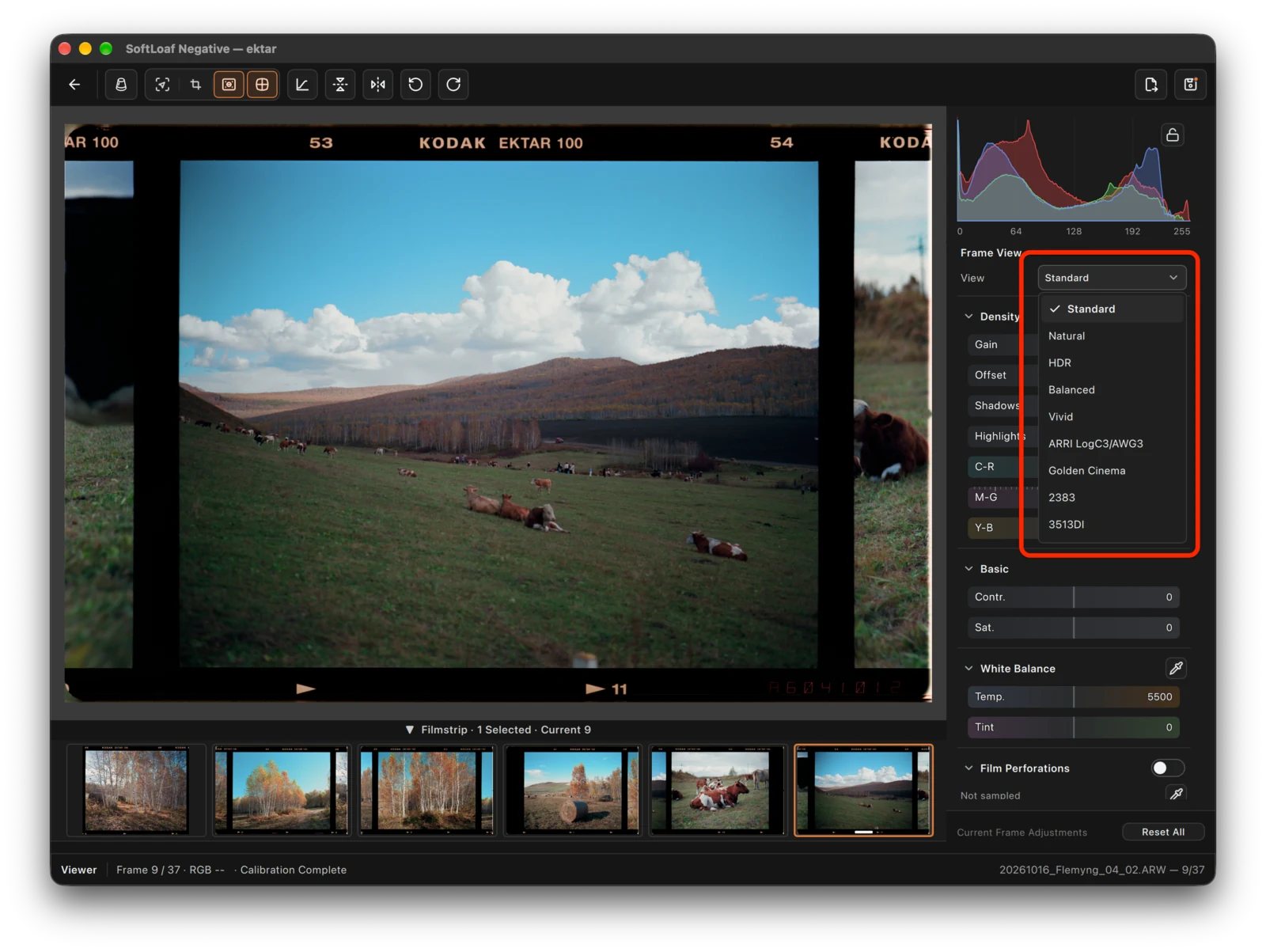Click the Offset slider label

click(991, 375)
